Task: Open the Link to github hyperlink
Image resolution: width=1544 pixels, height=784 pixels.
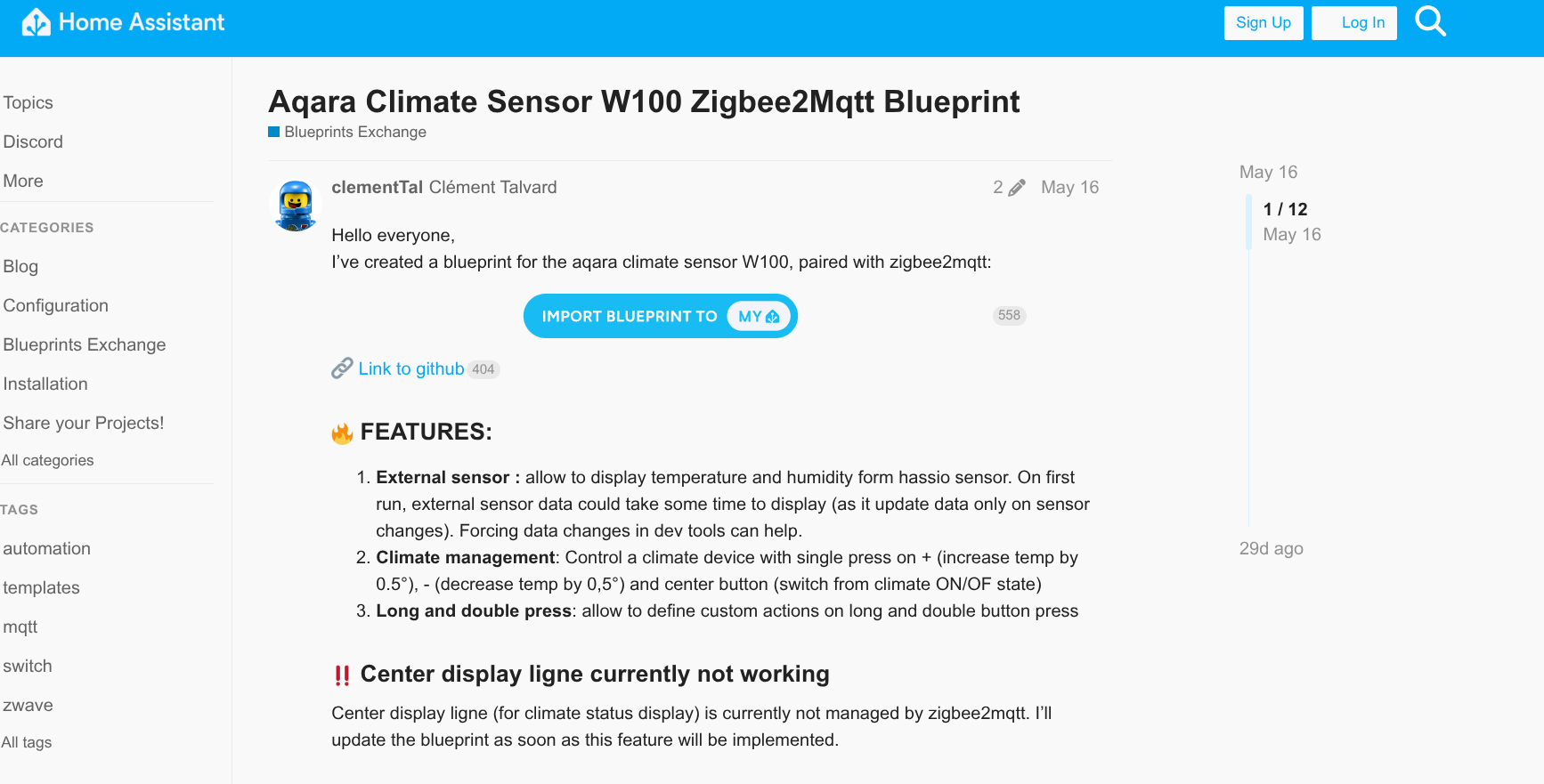Action: [x=411, y=368]
